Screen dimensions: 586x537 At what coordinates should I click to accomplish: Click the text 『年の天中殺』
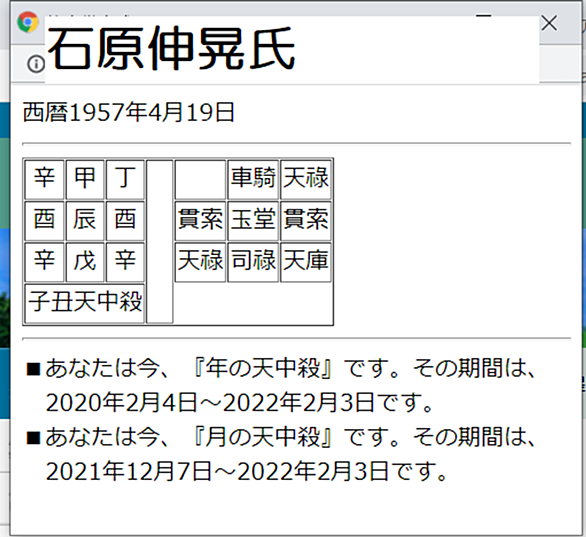click(x=263, y=368)
